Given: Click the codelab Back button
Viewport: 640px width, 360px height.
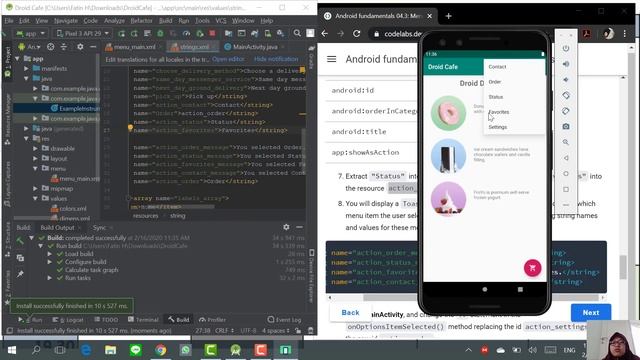Looking at the screenshot, I should click(x=350, y=313).
